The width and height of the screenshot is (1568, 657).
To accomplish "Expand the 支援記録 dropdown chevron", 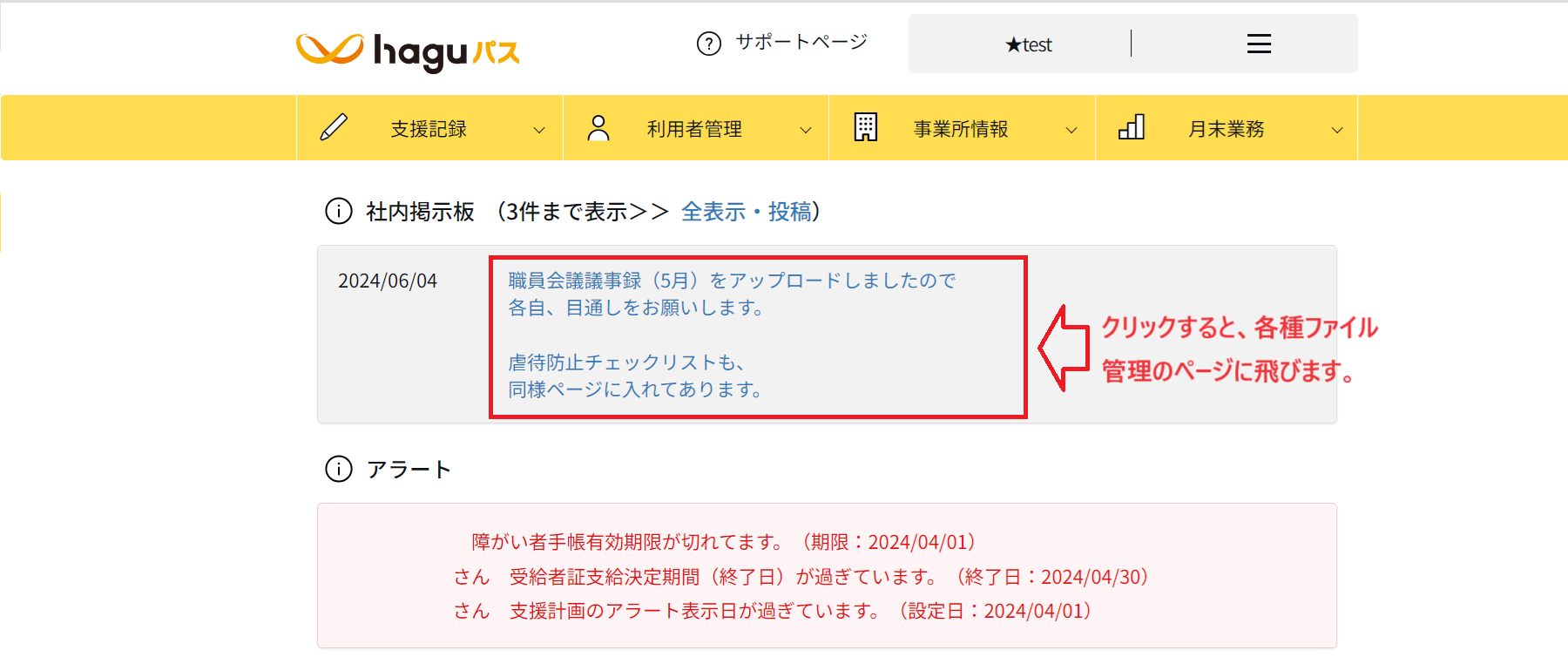I will 539,130.
